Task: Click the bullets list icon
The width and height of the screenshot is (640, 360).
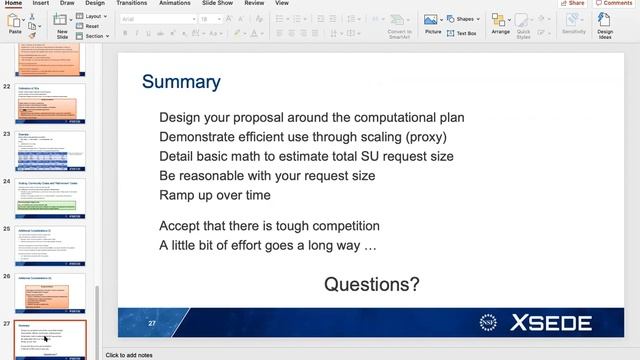Action: [x=279, y=19]
